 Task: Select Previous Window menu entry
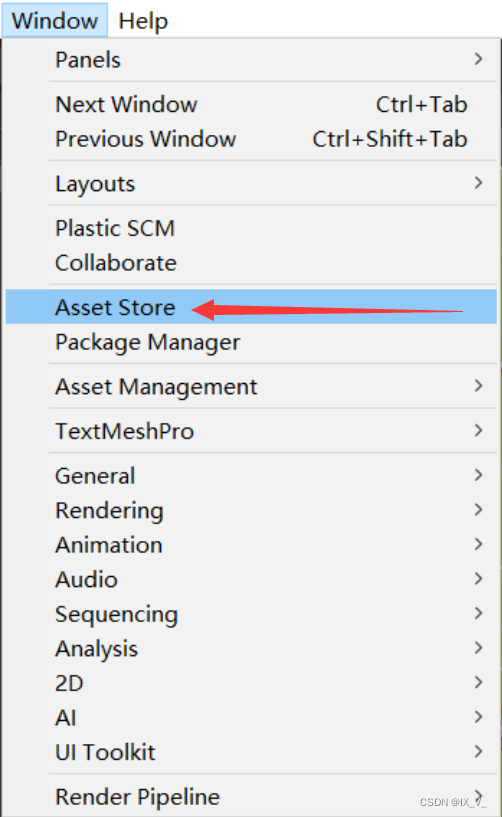tap(251, 139)
